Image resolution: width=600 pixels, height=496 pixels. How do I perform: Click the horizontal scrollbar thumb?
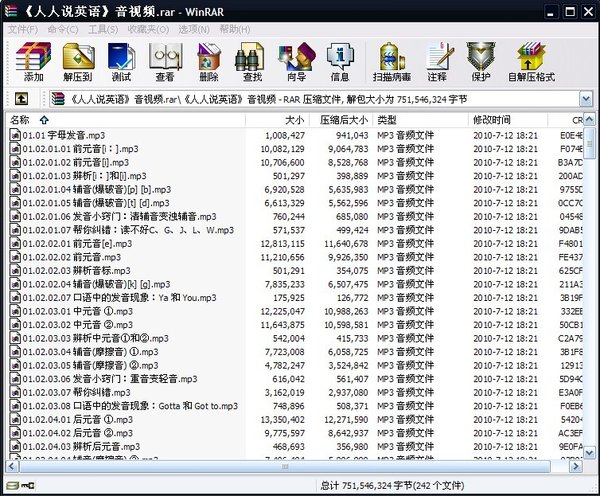click(x=285, y=467)
